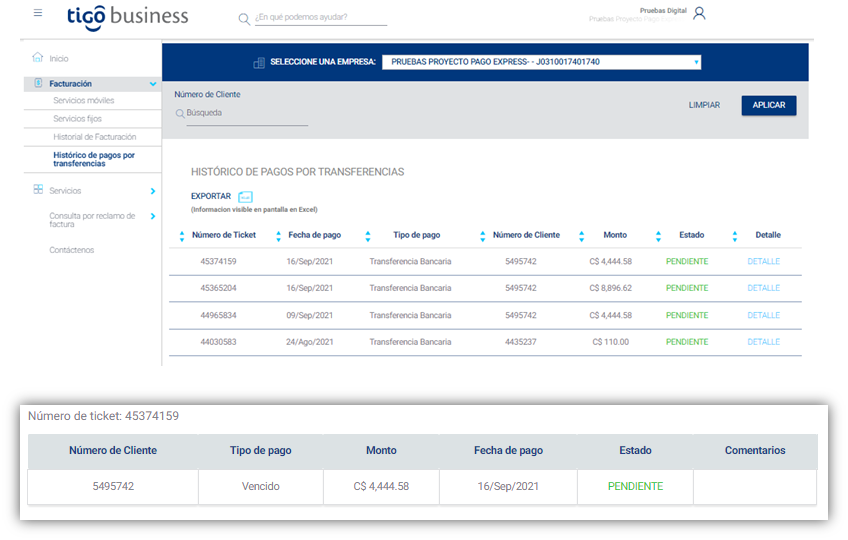Sort by Fecha de pago arrows
Image resolution: width=848 pixels, height=540 pixels.
click(x=279, y=236)
